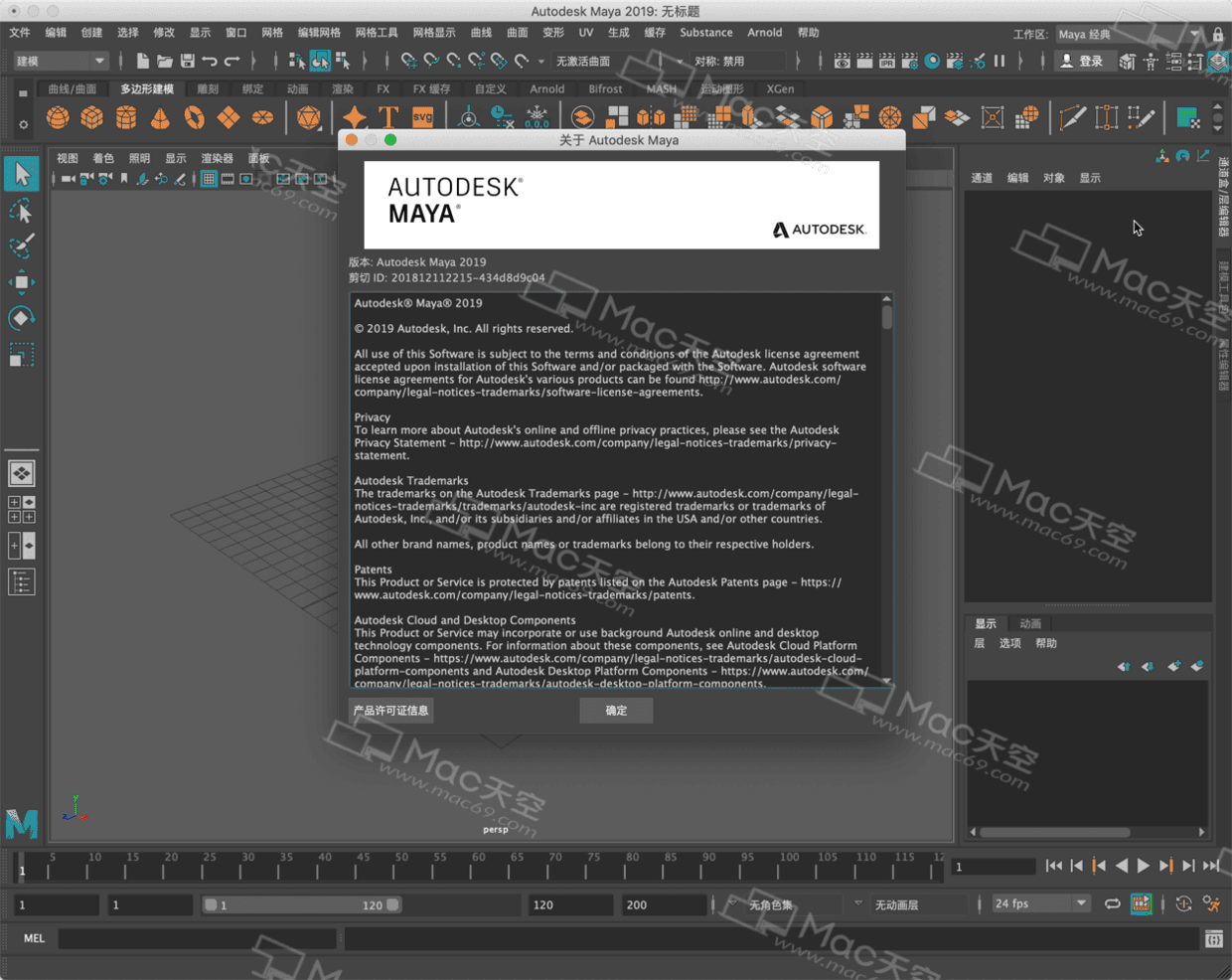Open the Maya 经典 workspace dropdown
Image resolution: width=1232 pixels, height=980 pixels.
click(1129, 34)
